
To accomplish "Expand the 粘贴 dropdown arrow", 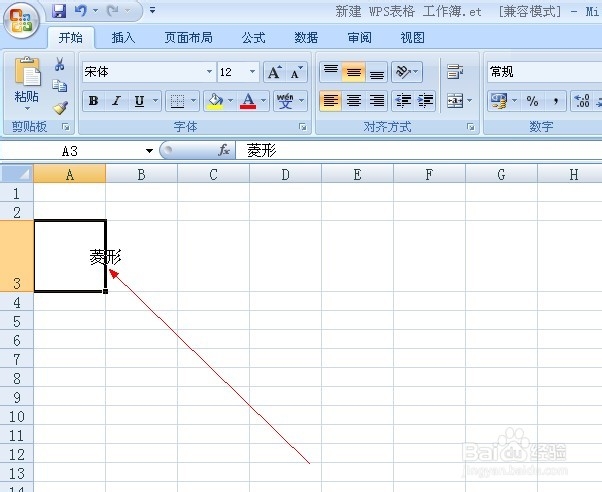I will [27, 109].
